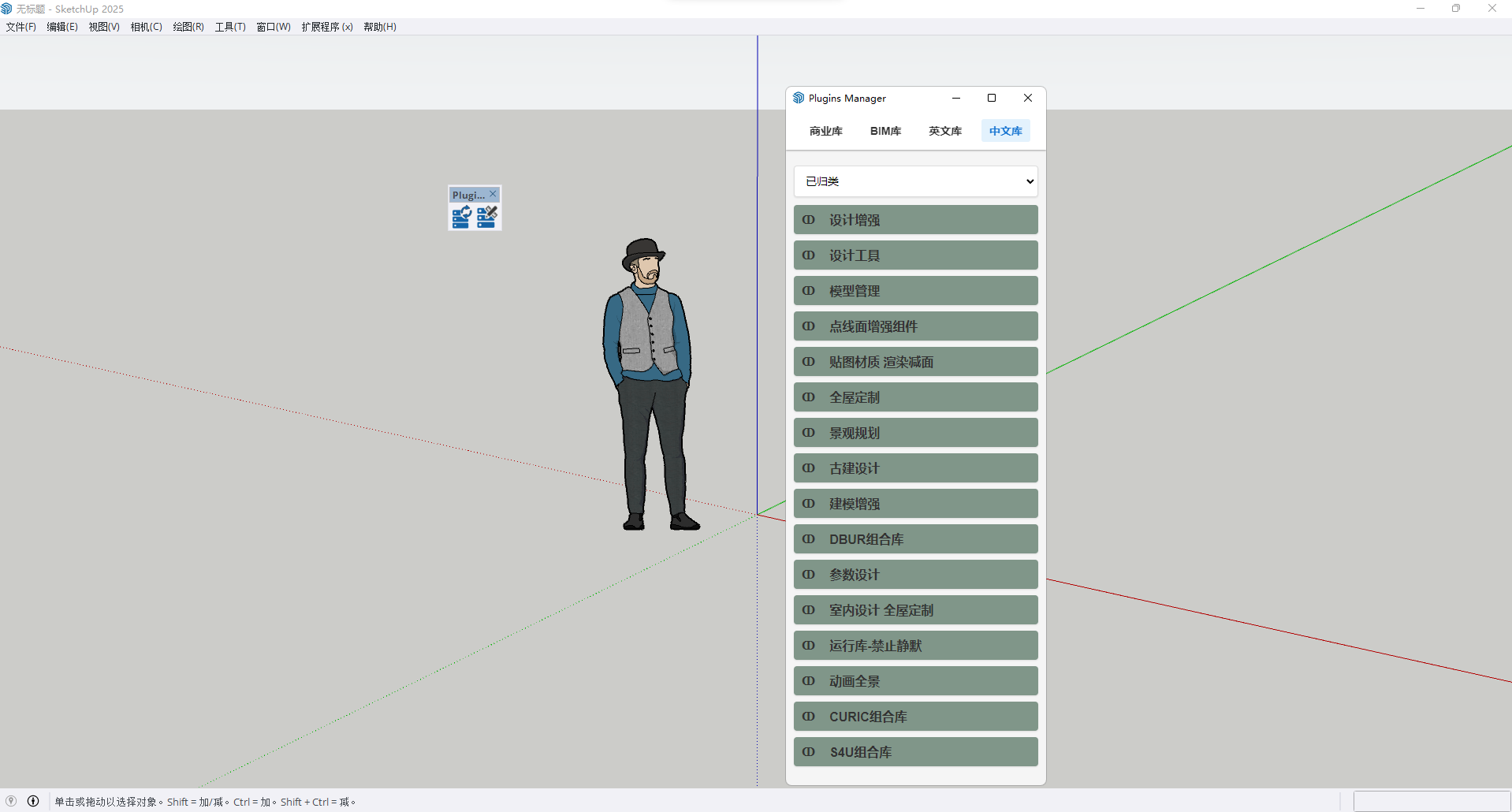The height and width of the screenshot is (812, 1512).
Task: Click the credits person icon in status bar
Action: pyautogui.click(x=33, y=801)
